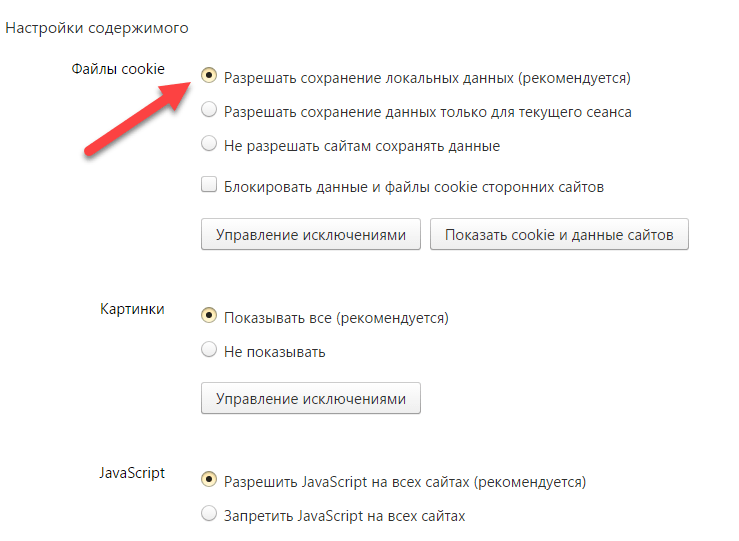Viewport: 739px width, 541px height.
Task: Choose the 'Не показывать' images radio button
Action: pos(209,350)
